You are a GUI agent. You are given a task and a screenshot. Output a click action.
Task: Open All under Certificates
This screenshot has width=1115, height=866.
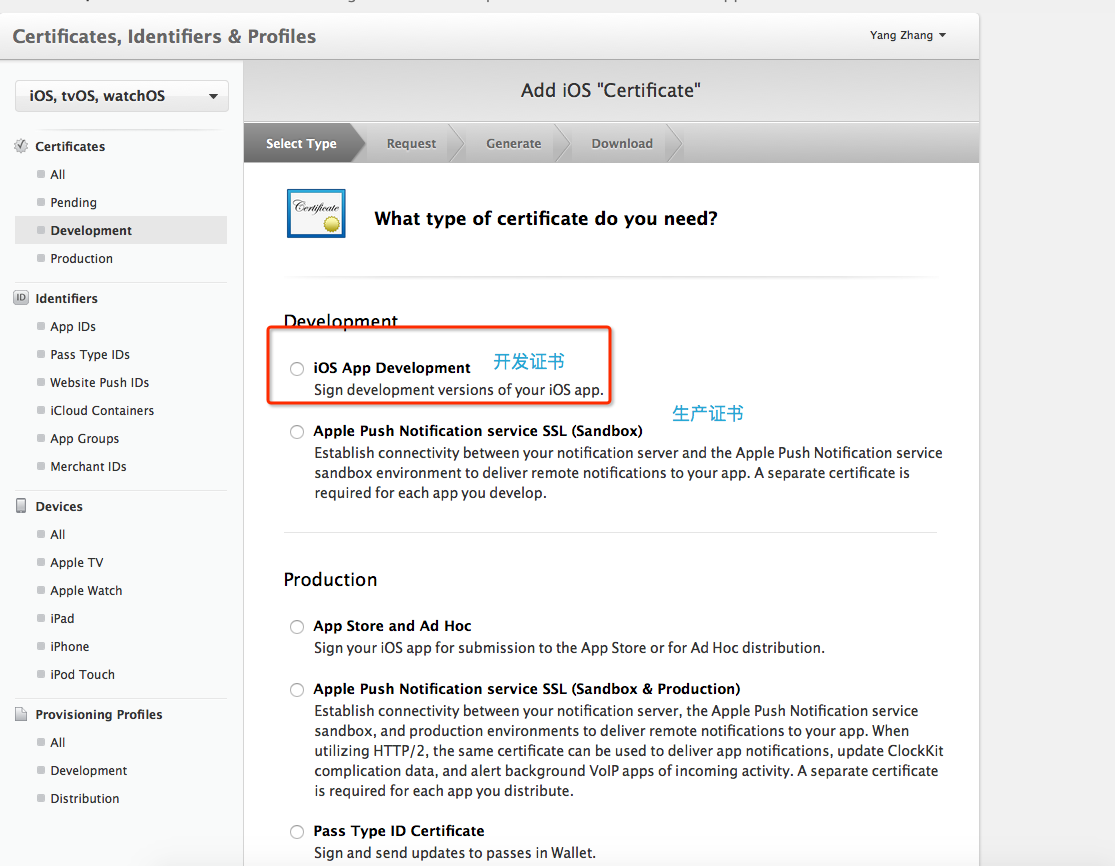click(x=58, y=174)
